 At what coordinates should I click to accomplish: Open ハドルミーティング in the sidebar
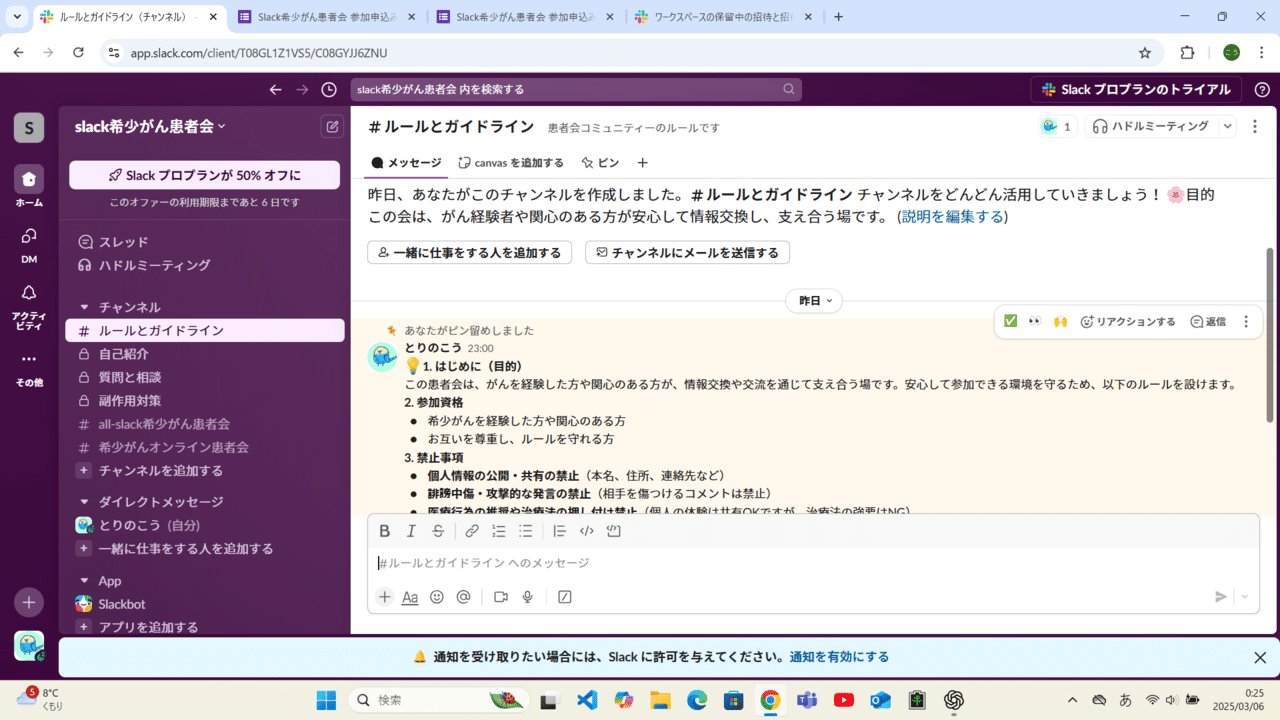pyautogui.click(x=205, y=265)
